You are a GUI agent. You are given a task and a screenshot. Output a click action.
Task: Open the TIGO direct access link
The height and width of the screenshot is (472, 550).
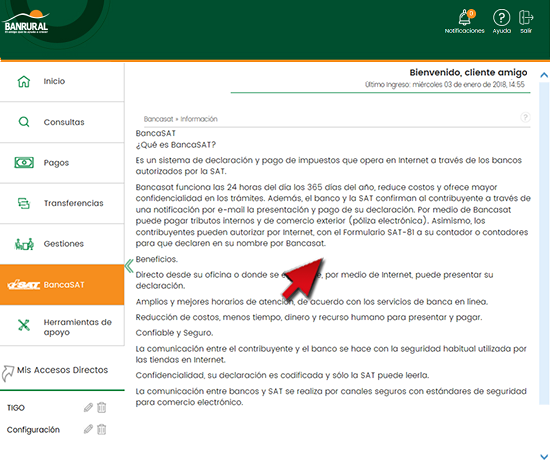click(16, 408)
